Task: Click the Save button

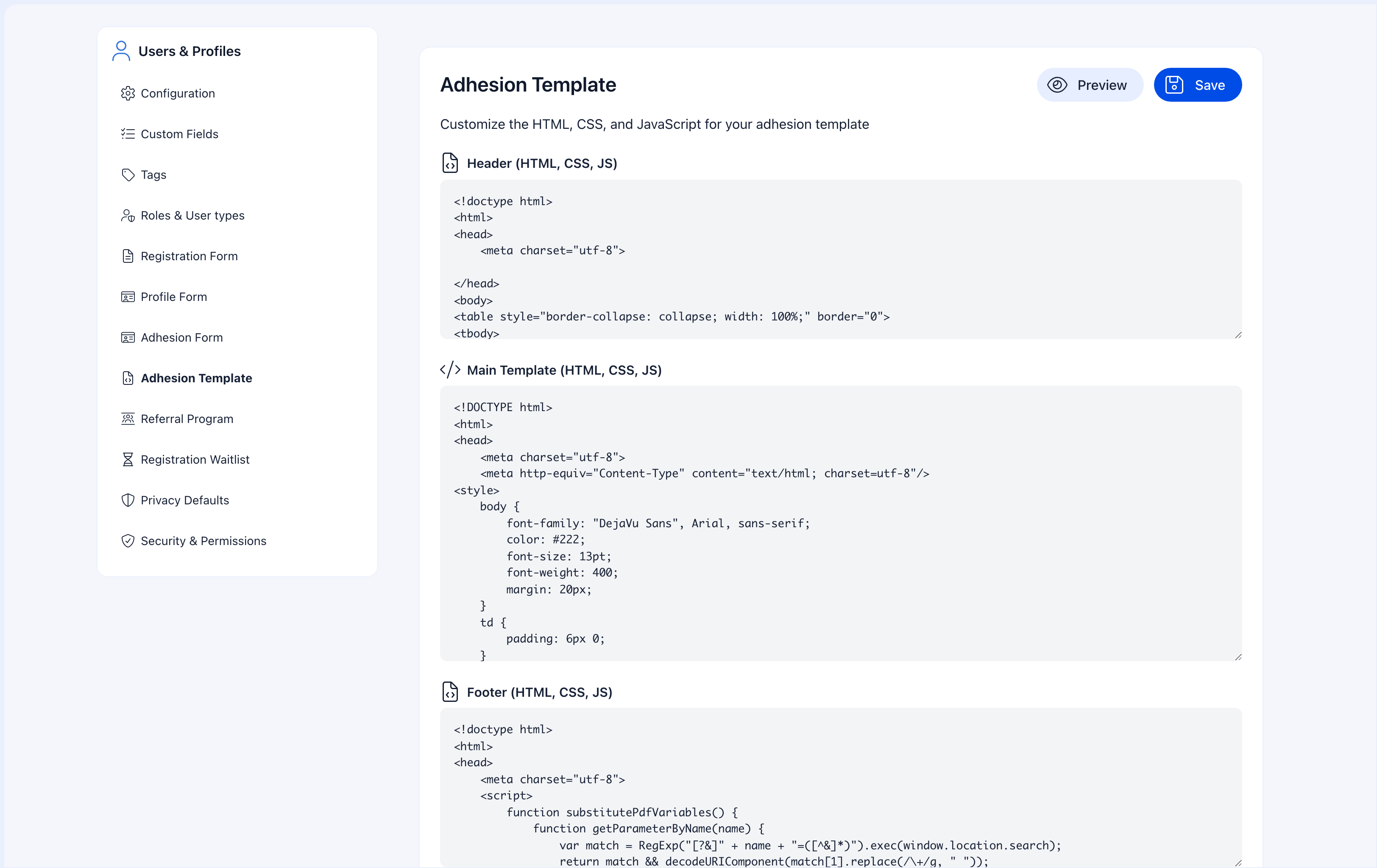Action: (1197, 85)
